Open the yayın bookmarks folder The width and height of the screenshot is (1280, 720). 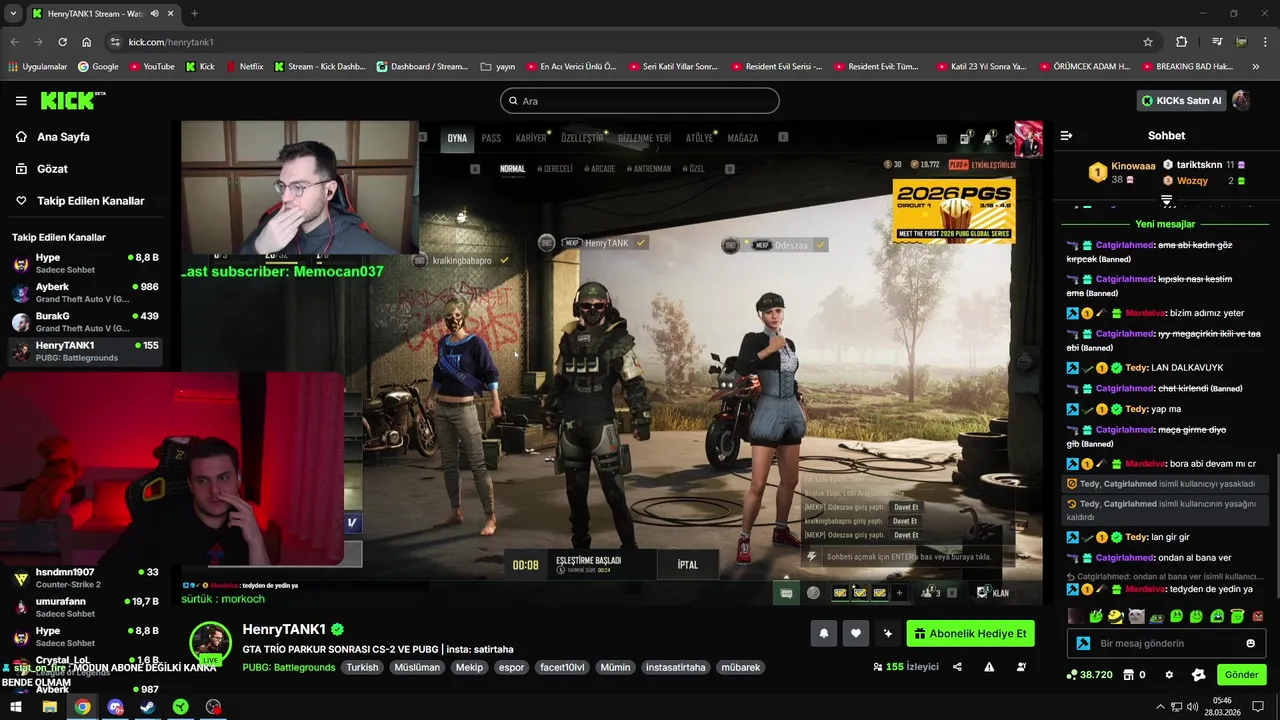(x=498, y=67)
